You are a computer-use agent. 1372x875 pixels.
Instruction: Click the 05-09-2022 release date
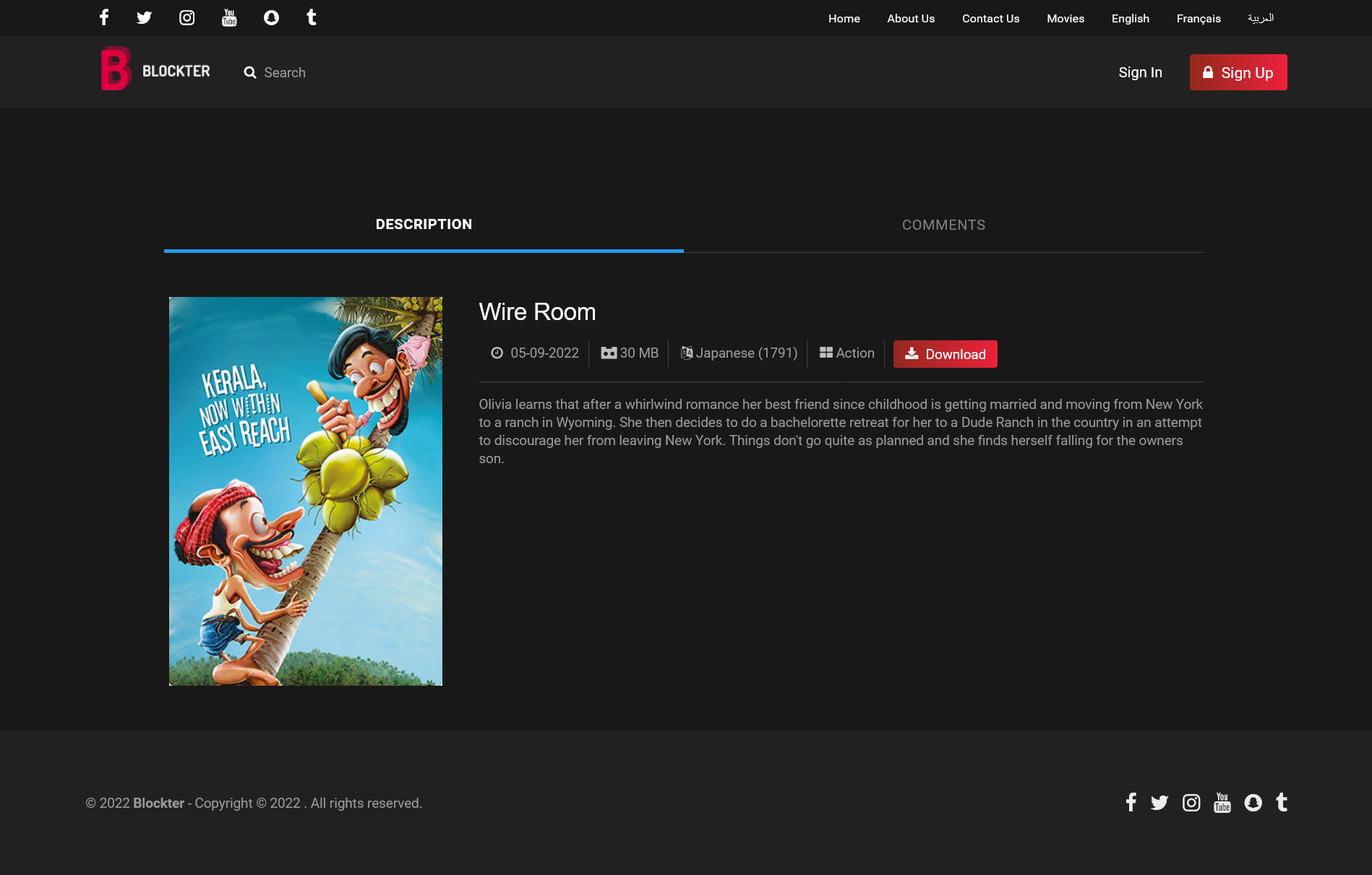(545, 353)
